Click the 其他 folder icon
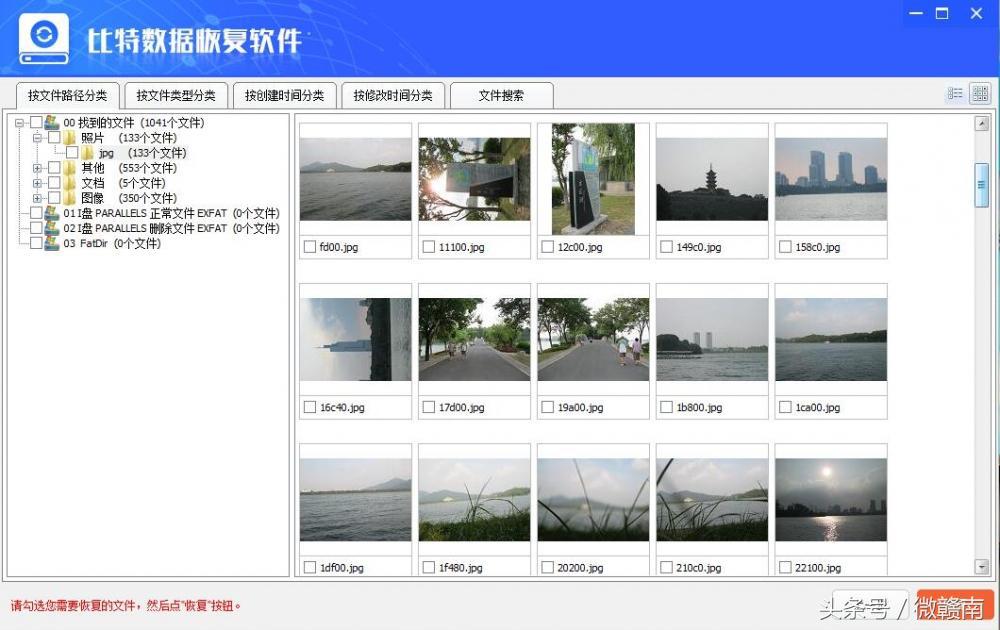1000x630 pixels. pos(69,168)
